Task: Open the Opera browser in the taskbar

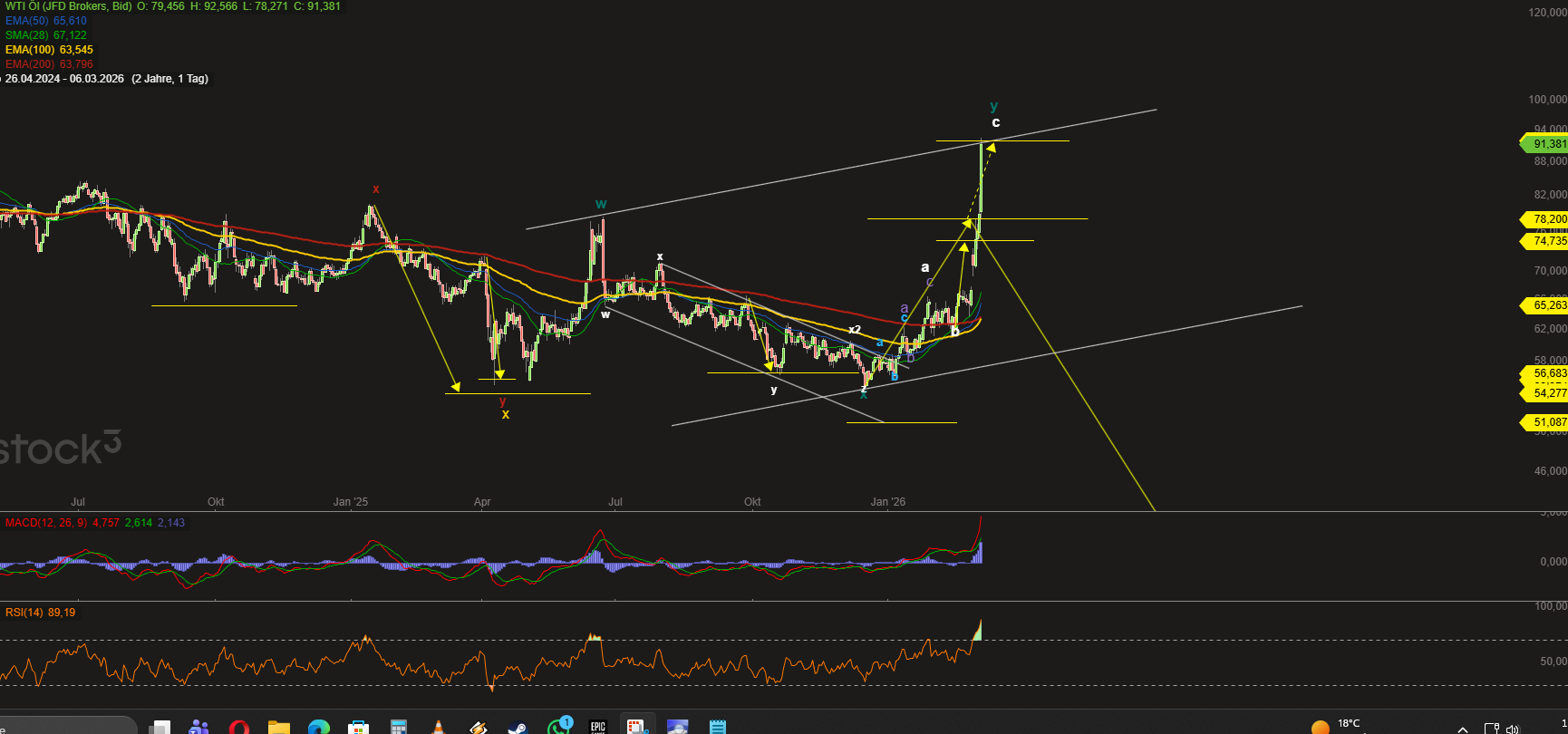Action: (x=239, y=727)
